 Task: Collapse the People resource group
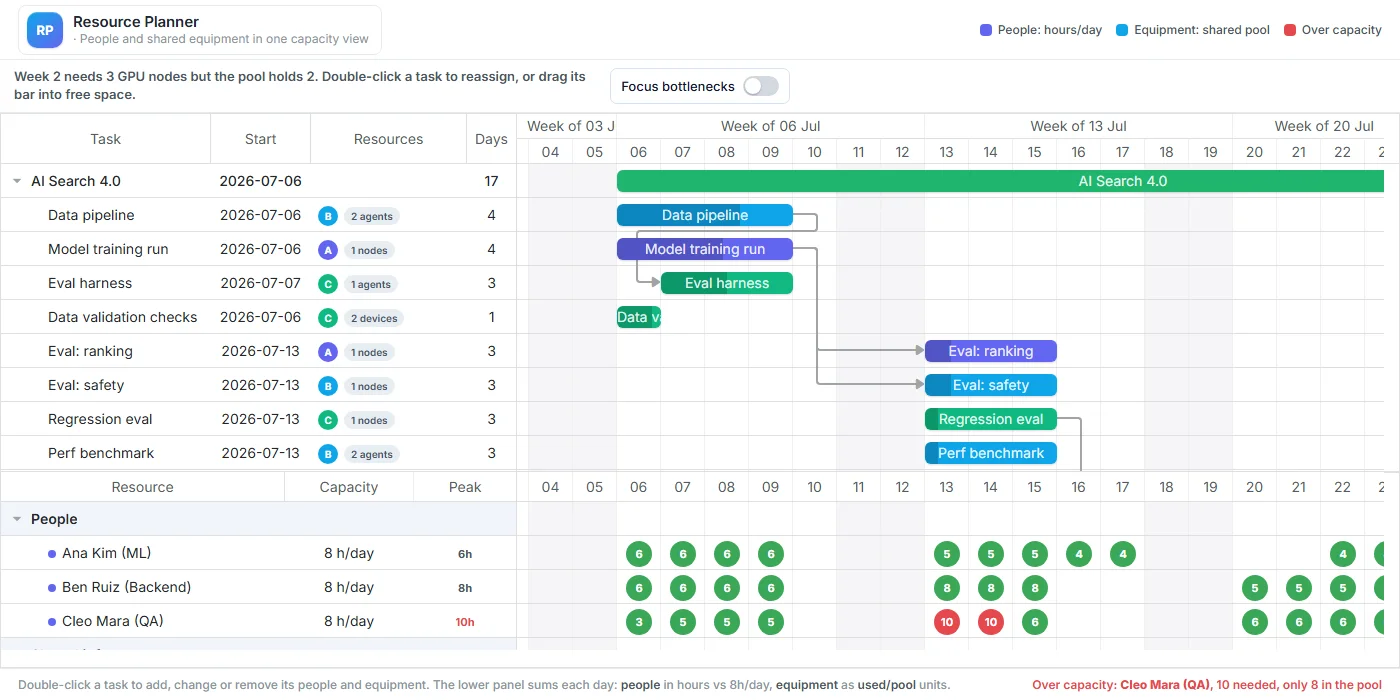(17, 519)
